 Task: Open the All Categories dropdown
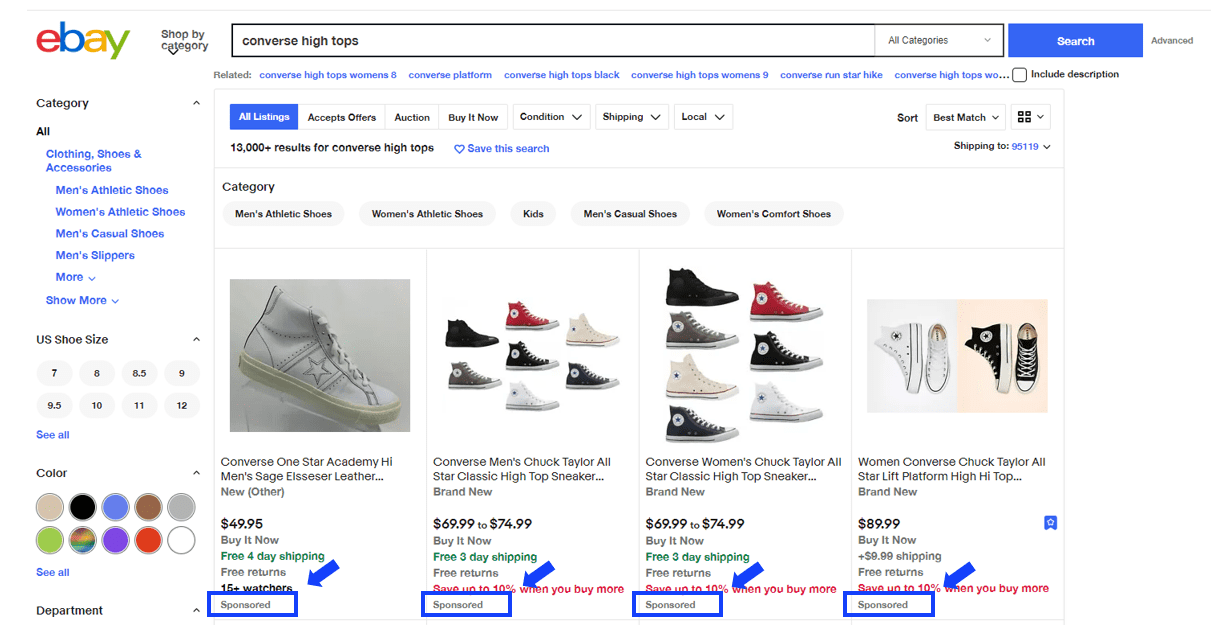coord(939,41)
